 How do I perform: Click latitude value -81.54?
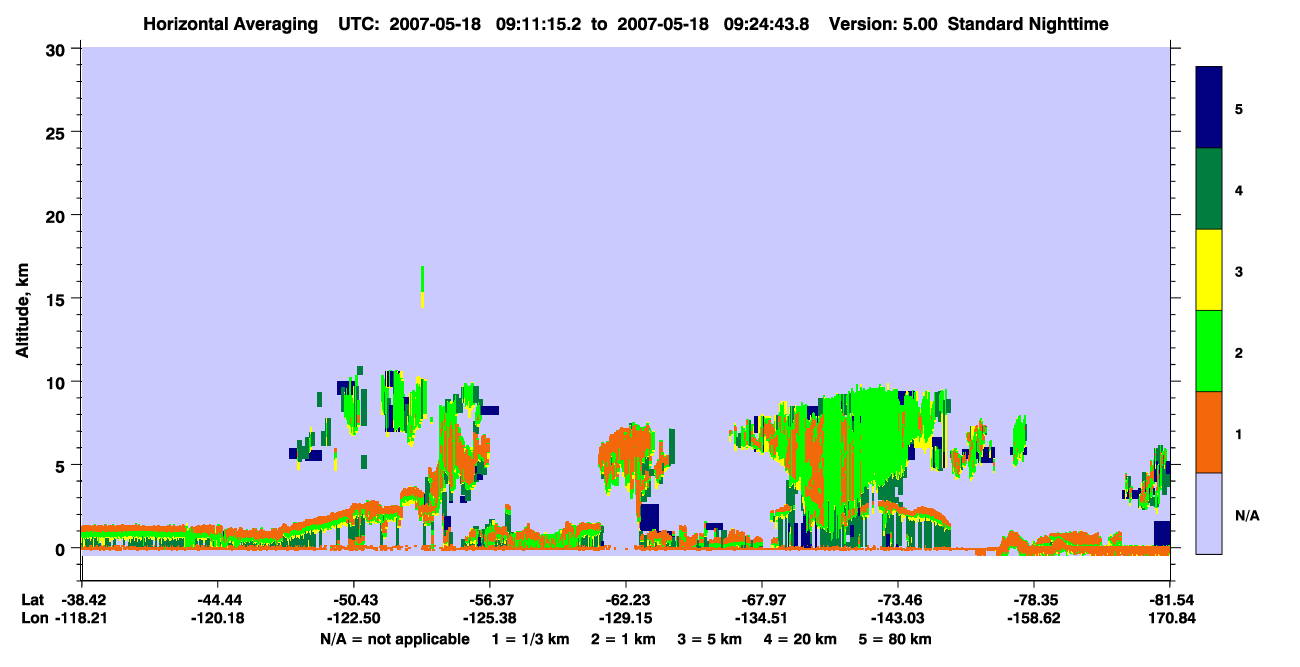1170,600
